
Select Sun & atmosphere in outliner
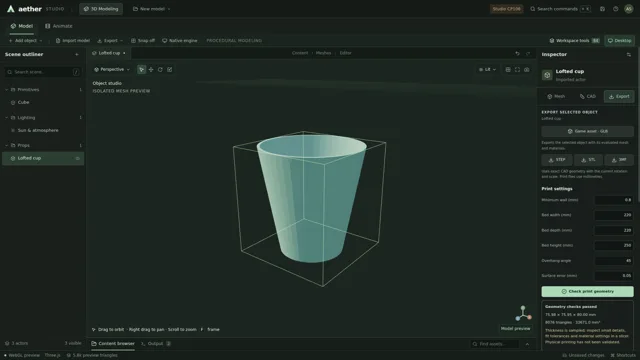[x=43, y=131]
